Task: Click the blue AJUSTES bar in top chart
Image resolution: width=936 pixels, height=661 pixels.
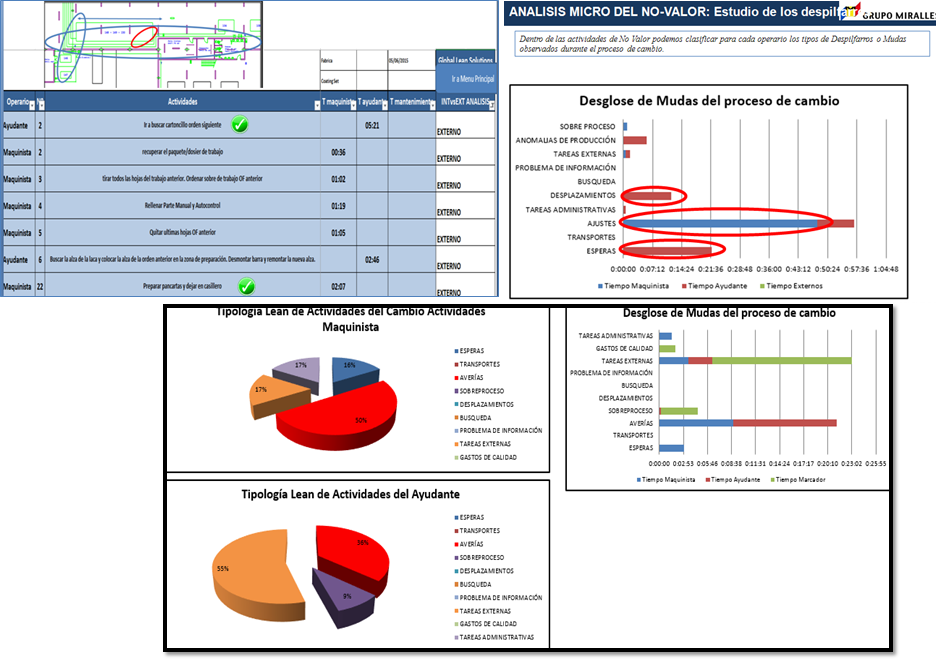Action: 720,223
